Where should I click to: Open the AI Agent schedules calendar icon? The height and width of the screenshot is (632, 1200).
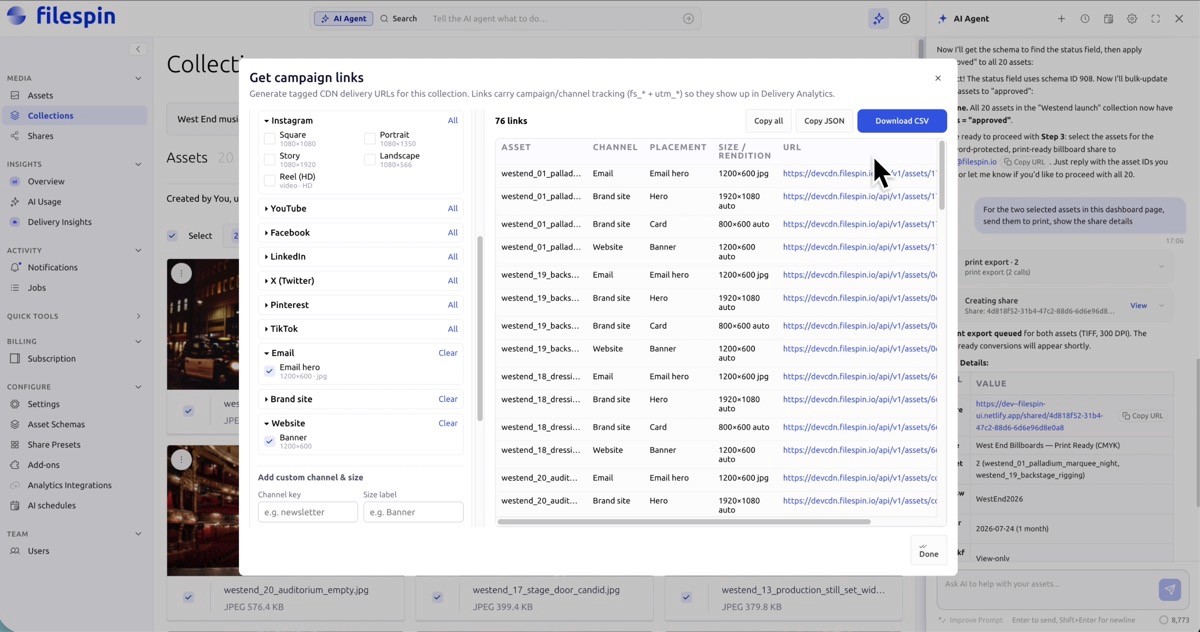(1109, 19)
